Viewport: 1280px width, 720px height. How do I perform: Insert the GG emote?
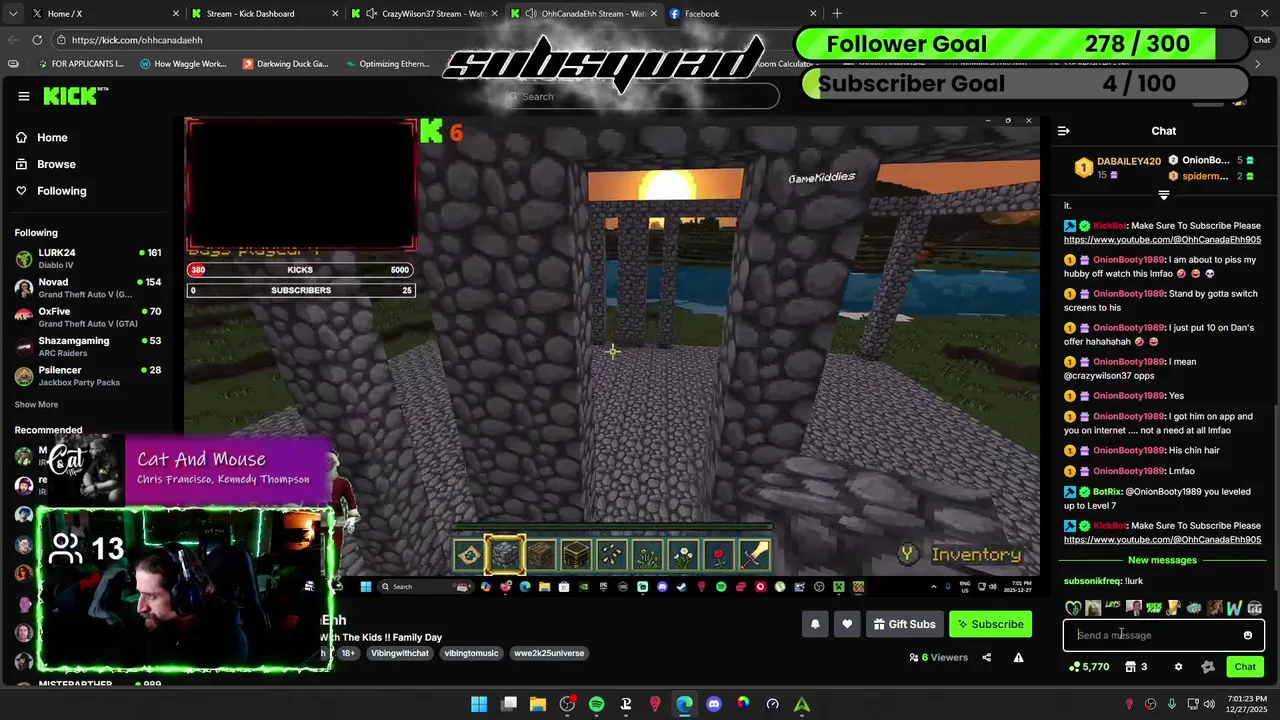(x=1254, y=607)
